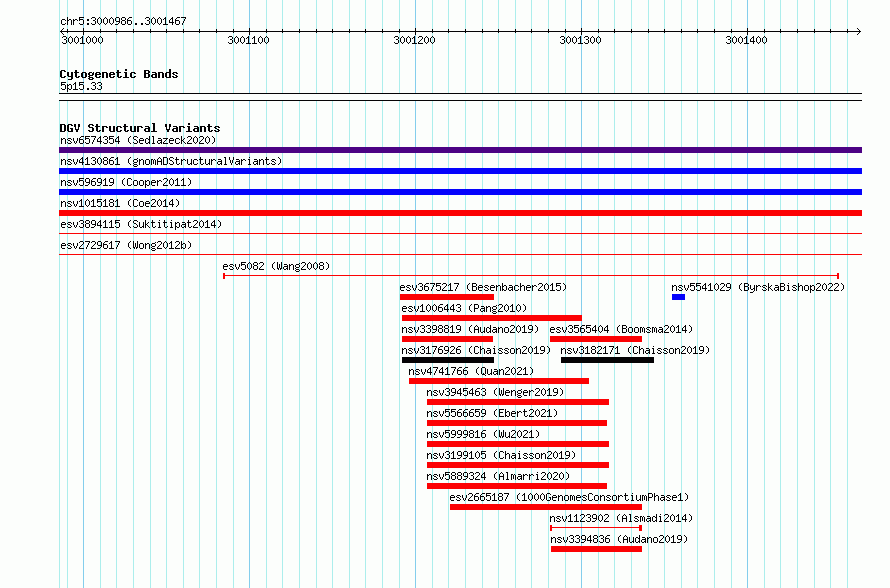
Task: Select the thick red nsv1015181 bar
Action: [x=460, y=213]
